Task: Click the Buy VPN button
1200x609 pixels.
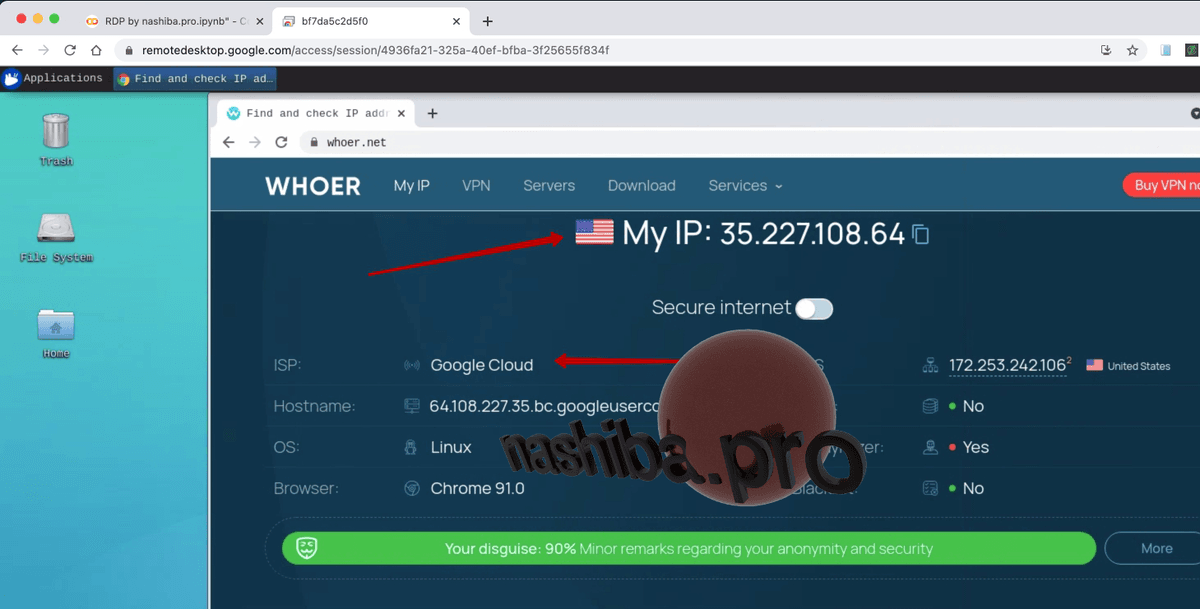Action: [x=1161, y=186]
